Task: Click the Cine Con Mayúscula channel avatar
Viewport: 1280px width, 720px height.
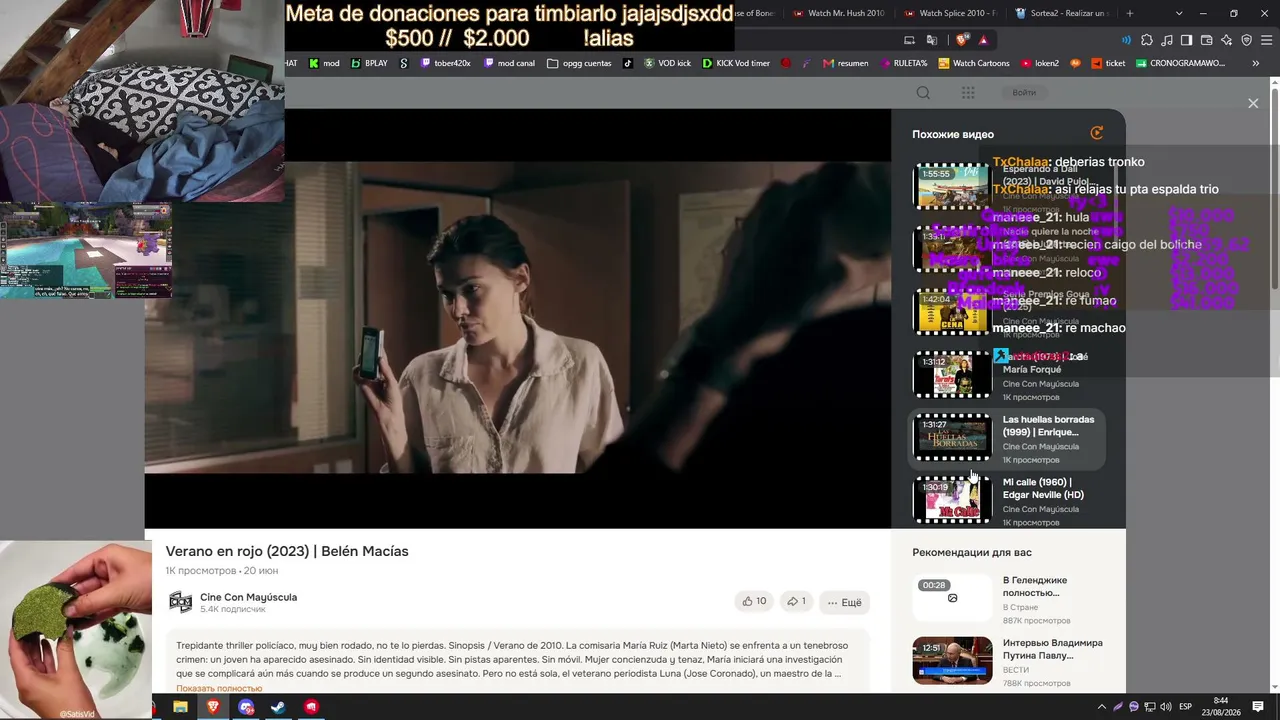Action: coord(180,601)
